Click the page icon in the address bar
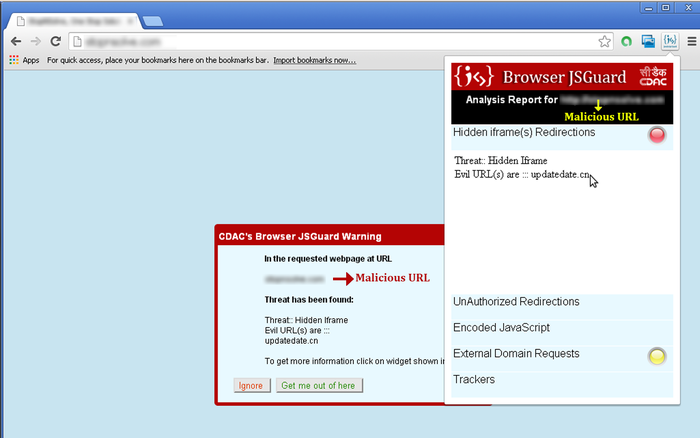Screen dimensions: 700x438 (77, 42)
